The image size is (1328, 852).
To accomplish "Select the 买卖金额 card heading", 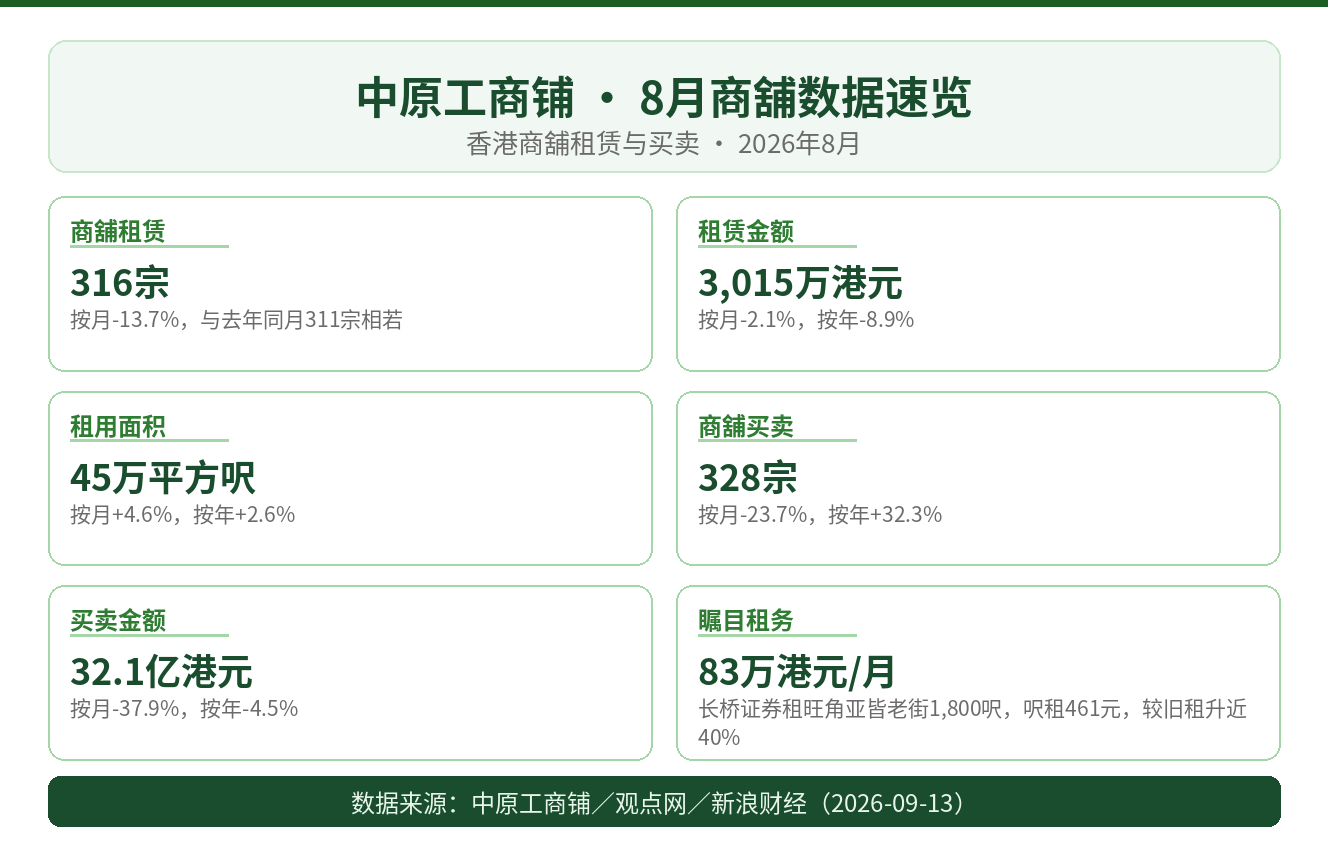I will (x=118, y=621).
